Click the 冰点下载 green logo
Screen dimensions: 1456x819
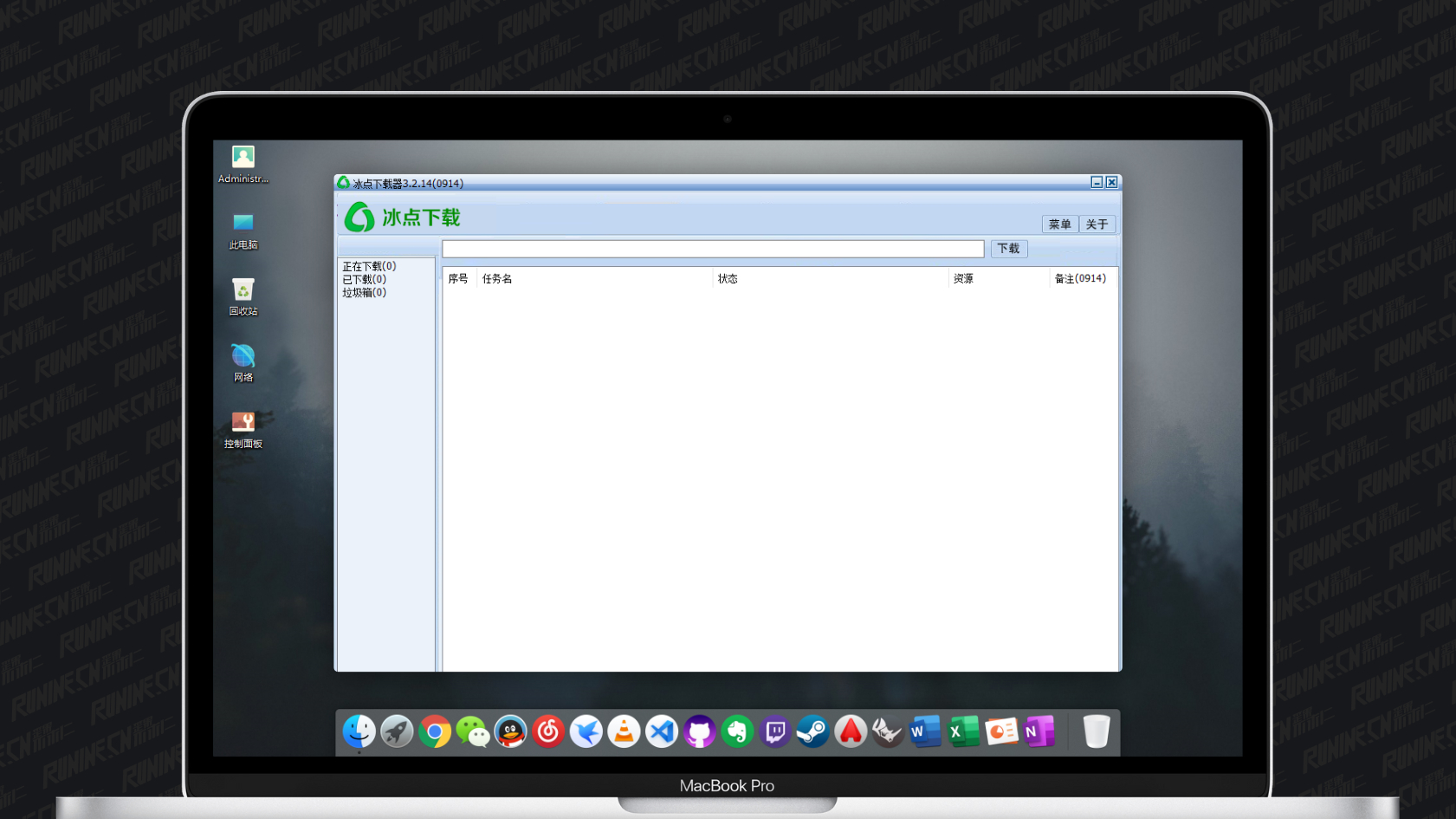click(x=403, y=217)
